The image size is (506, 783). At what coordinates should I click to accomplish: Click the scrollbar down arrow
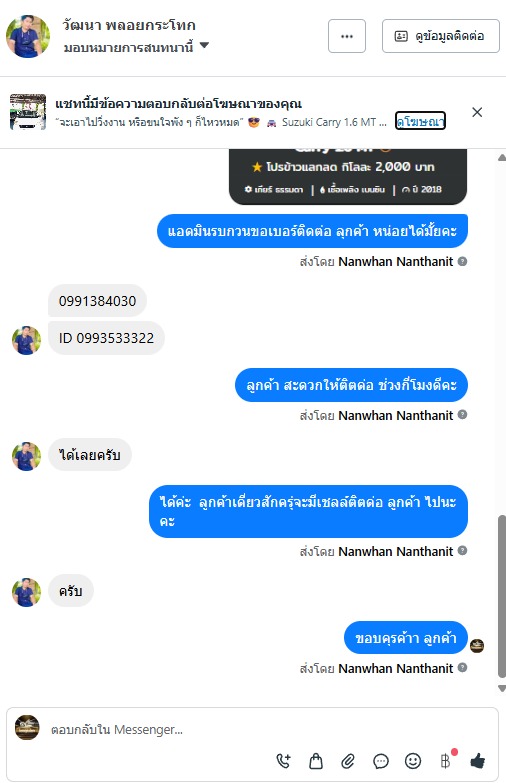(x=502, y=688)
